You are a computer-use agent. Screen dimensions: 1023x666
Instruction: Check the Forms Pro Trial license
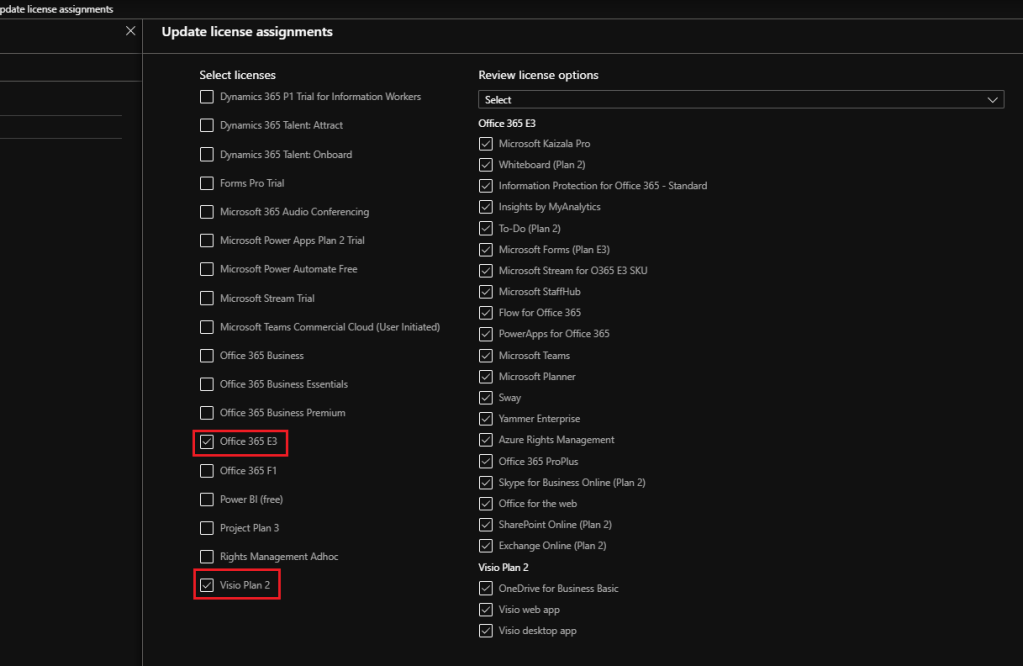point(207,184)
